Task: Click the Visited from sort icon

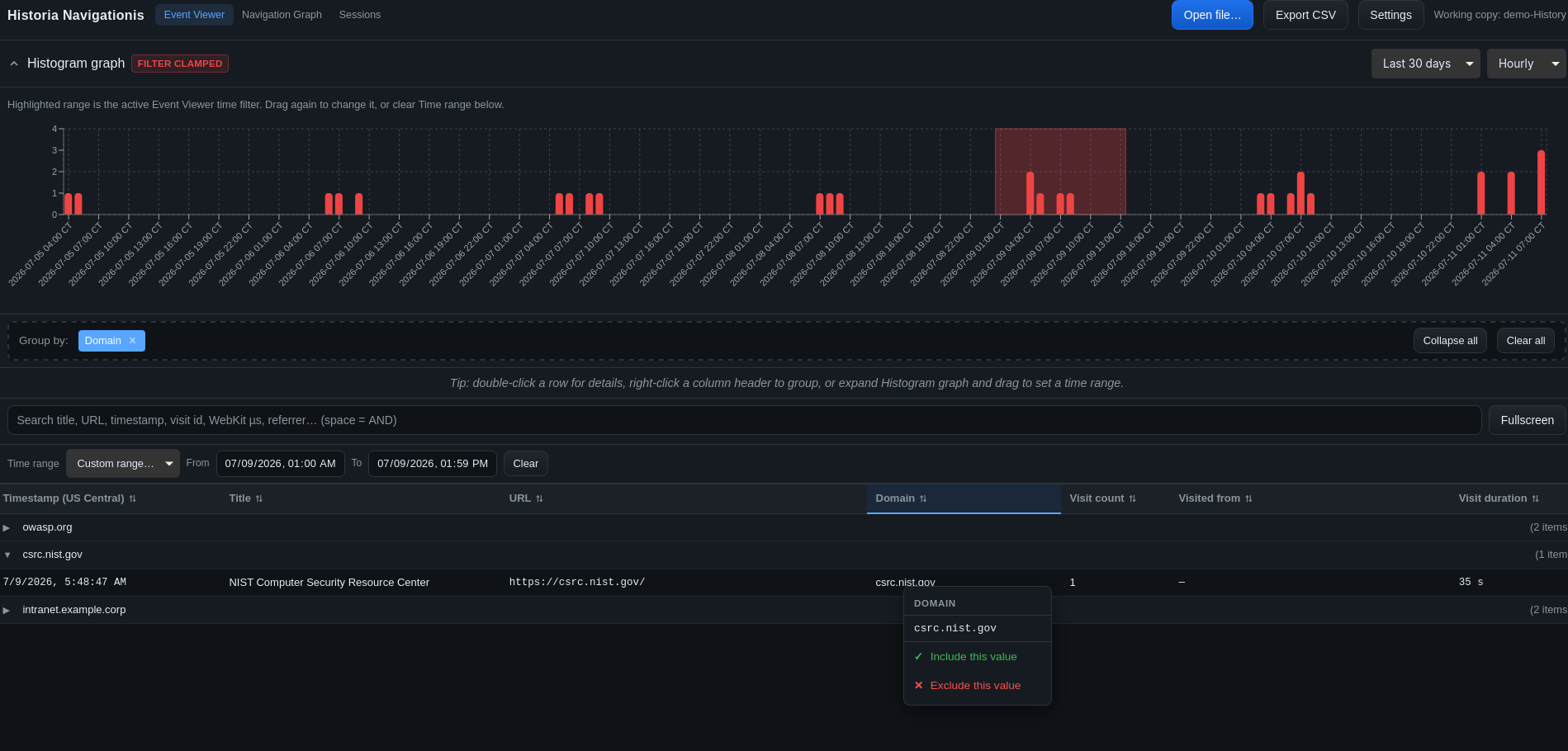Action: 1248,498
